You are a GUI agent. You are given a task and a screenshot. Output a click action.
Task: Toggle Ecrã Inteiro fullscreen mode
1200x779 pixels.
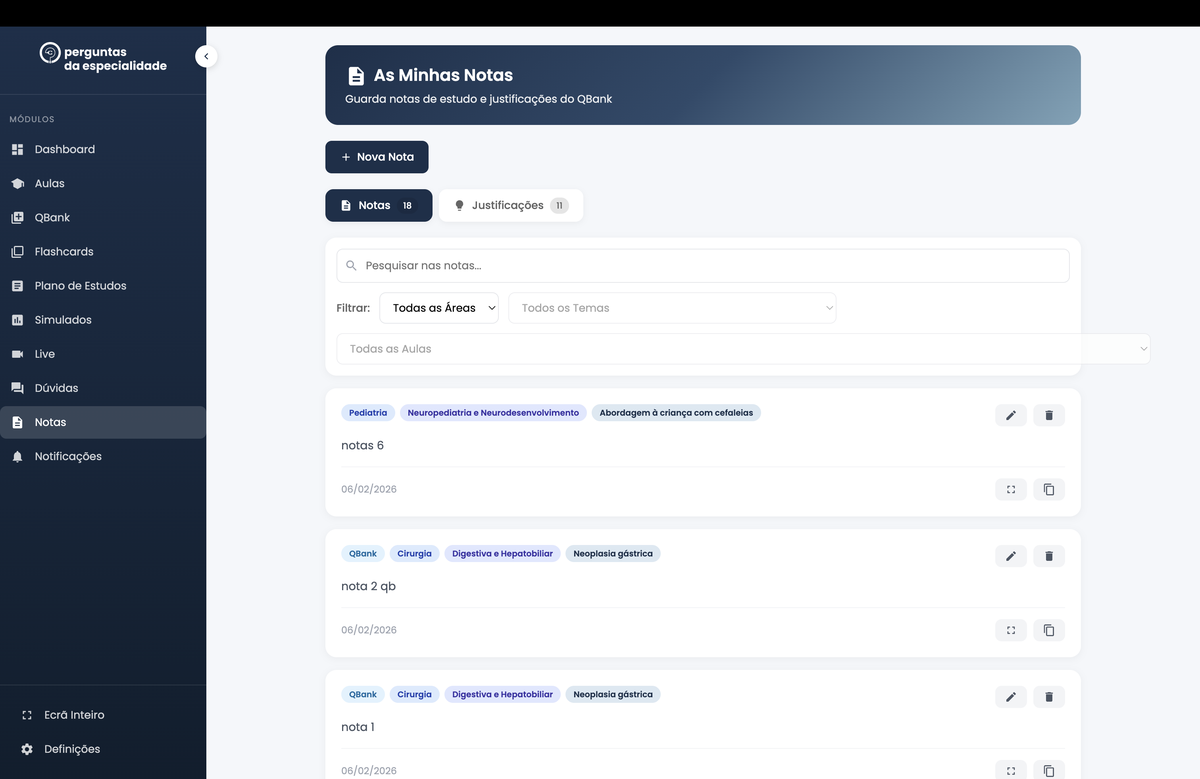pyautogui.click(x=73, y=715)
